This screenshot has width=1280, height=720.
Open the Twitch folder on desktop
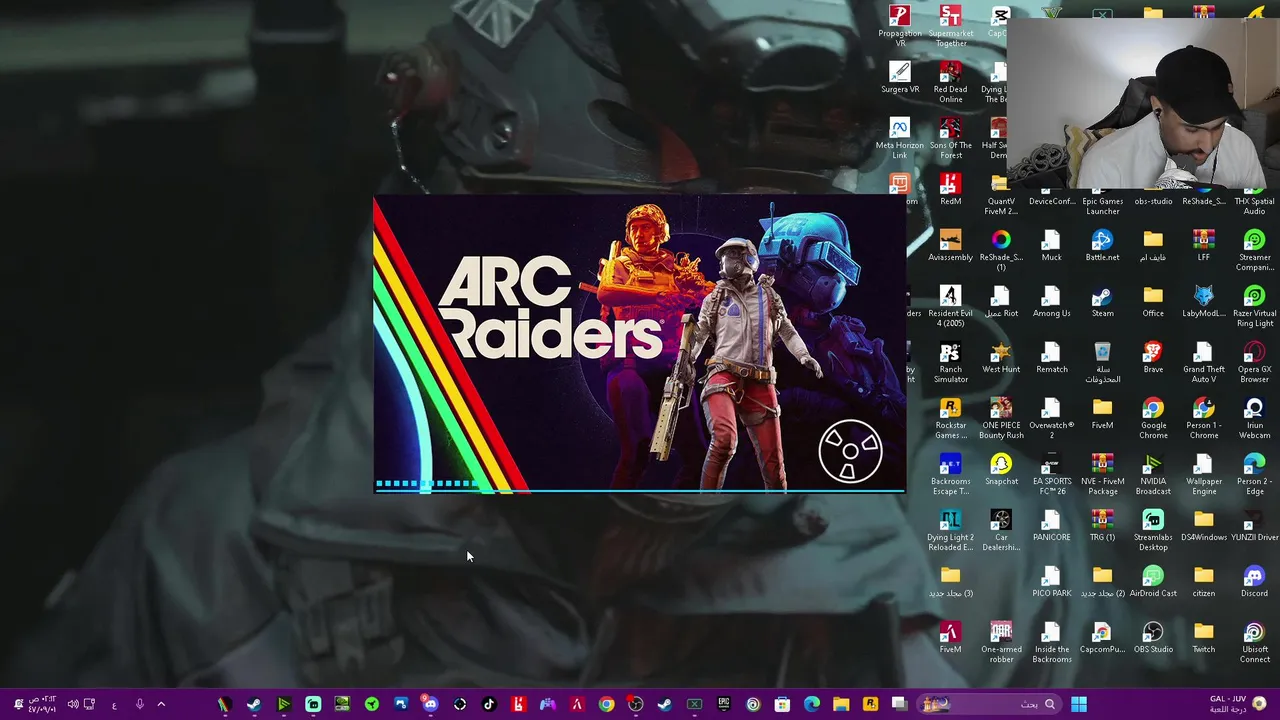pyautogui.click(x=1203, y=638)
